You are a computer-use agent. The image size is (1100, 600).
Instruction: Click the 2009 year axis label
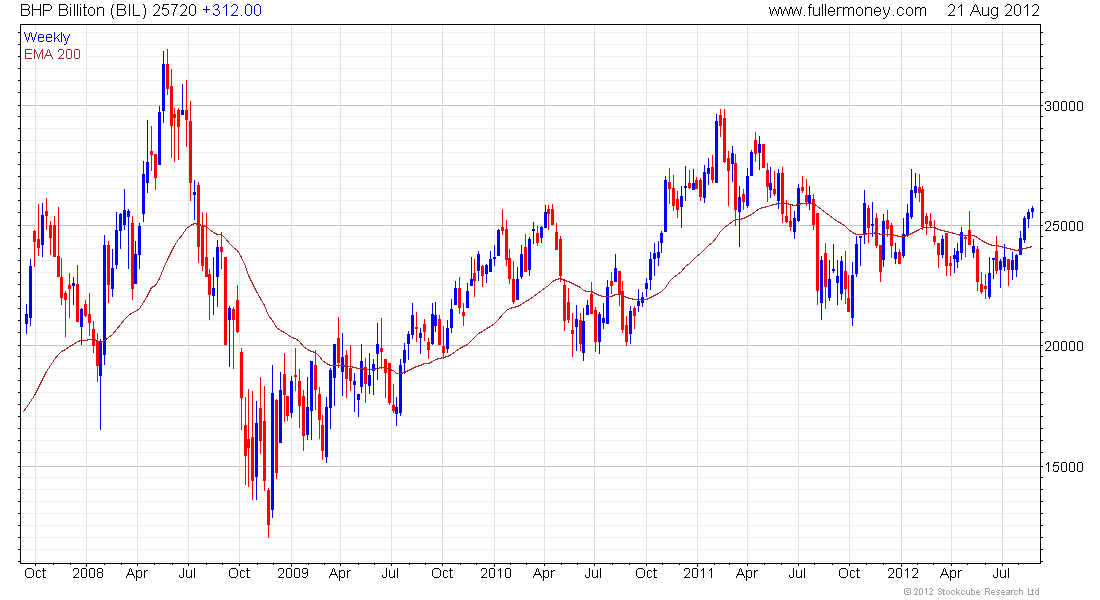[x=293, y=573]
